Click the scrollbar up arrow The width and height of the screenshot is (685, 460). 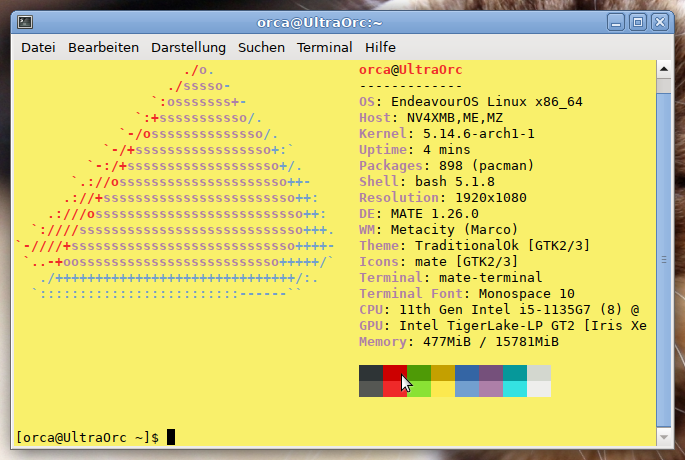(664, 69)
